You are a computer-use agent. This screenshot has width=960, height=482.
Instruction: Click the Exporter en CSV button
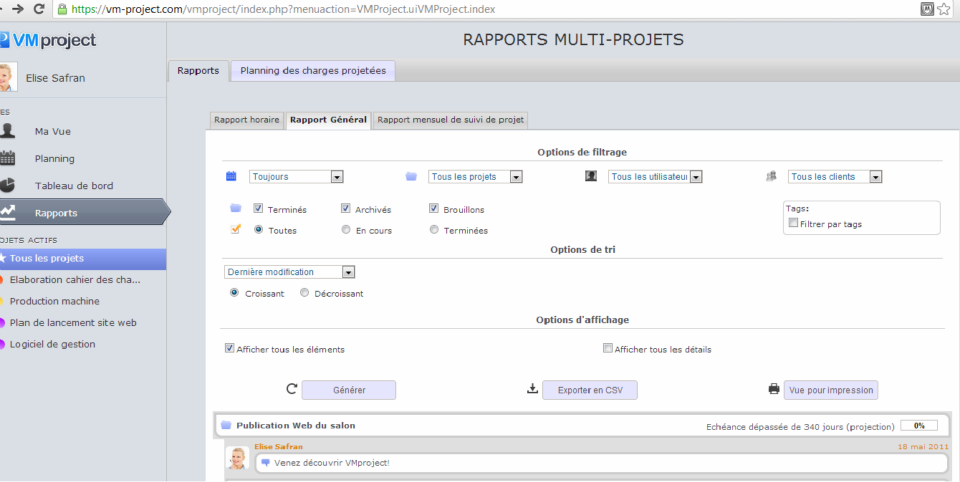[590, 390]
